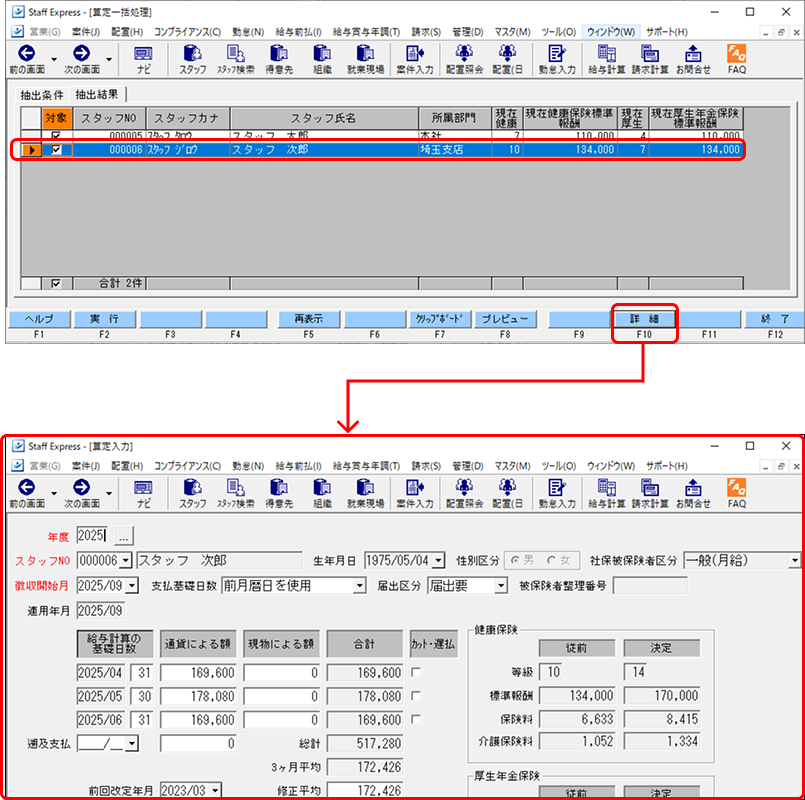Expand 社保被保険者区分 dropdown
This screenshot has height=800, width=805.
coord(795,561)
